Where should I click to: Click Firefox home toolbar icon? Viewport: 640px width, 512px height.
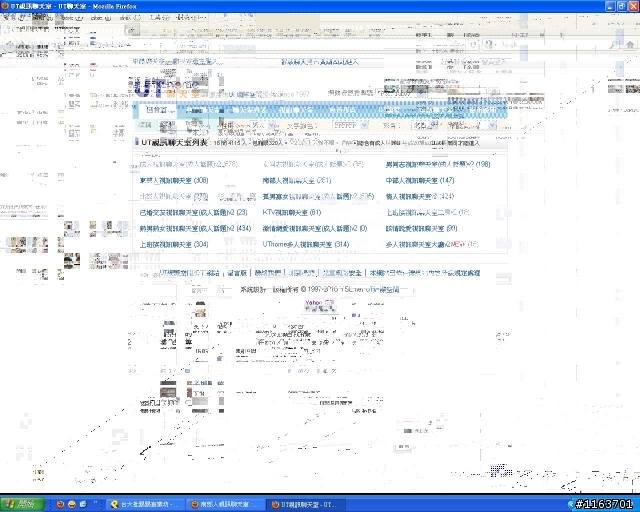[x=630, y=45]
